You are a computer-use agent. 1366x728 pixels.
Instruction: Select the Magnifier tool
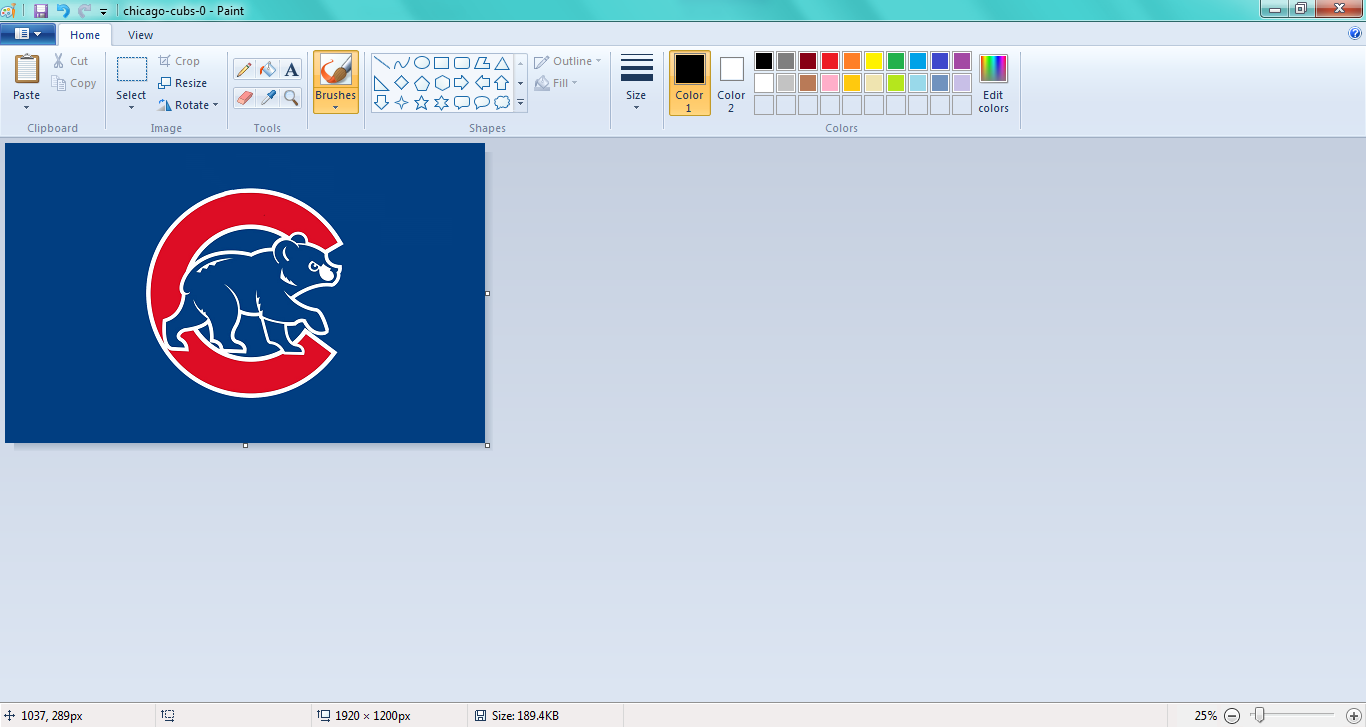tap(291, 97)
